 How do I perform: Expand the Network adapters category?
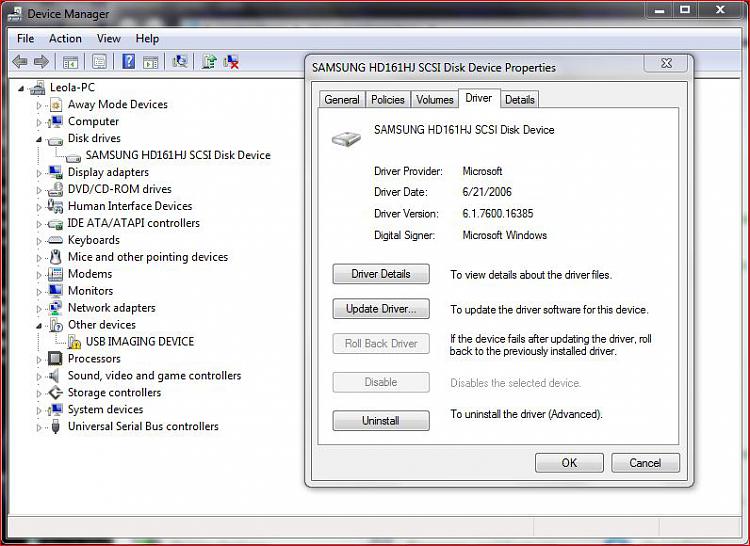(39, 308)
